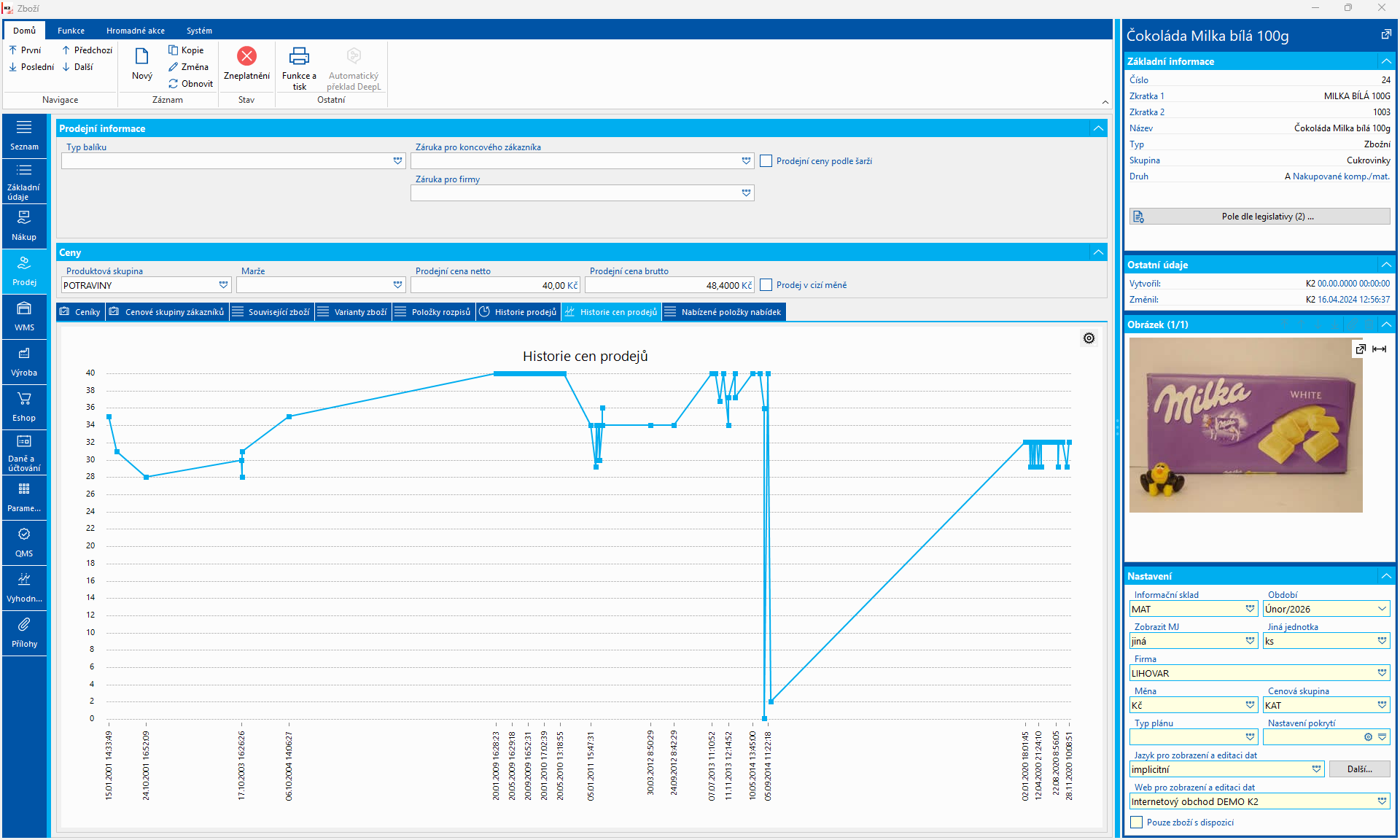Open the Vyhodnocení sidebar section
The width and height of the screenshot is (1400, 840).
point(24,588)
